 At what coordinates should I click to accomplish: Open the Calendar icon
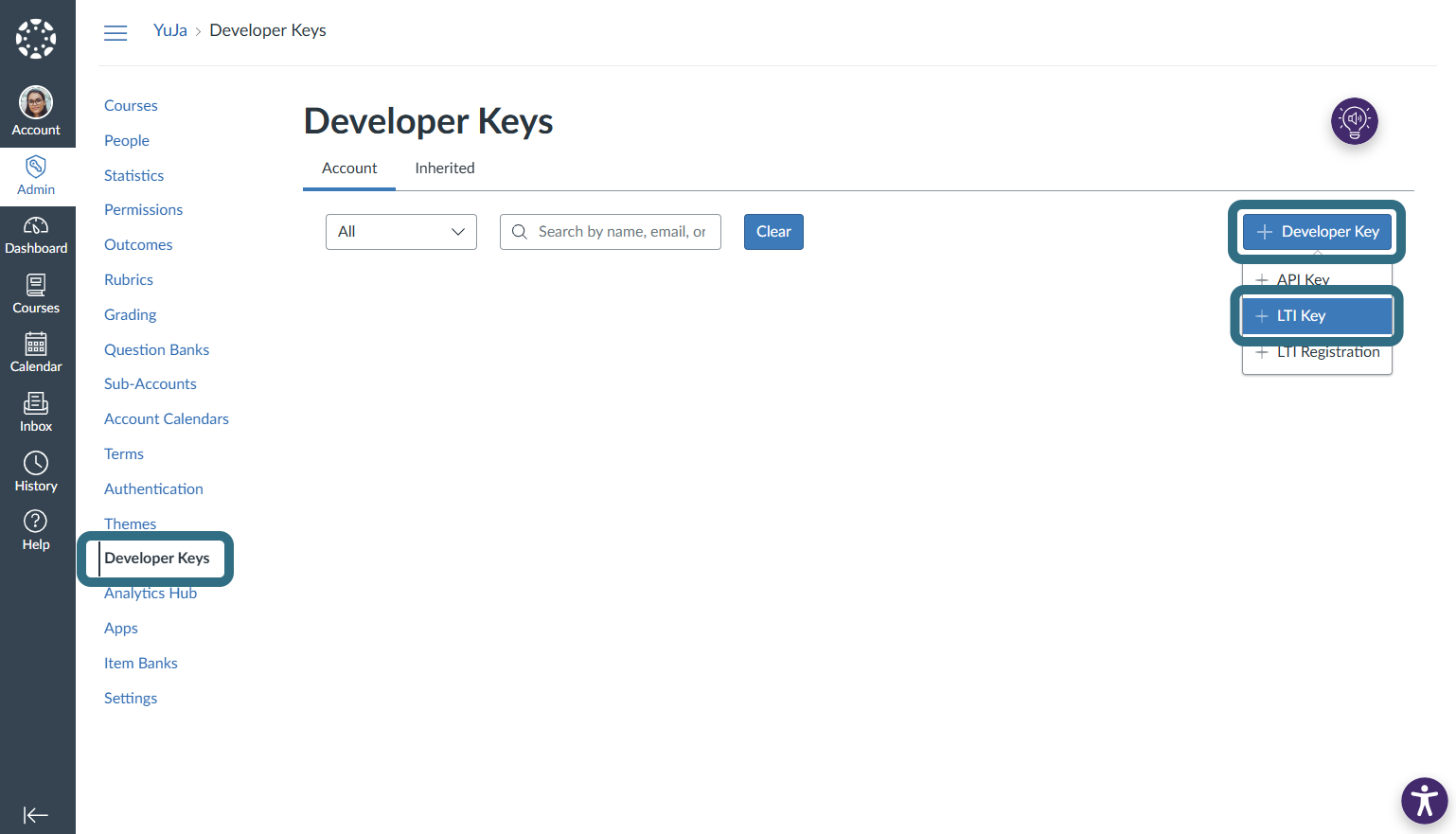[x=36, y=344]
